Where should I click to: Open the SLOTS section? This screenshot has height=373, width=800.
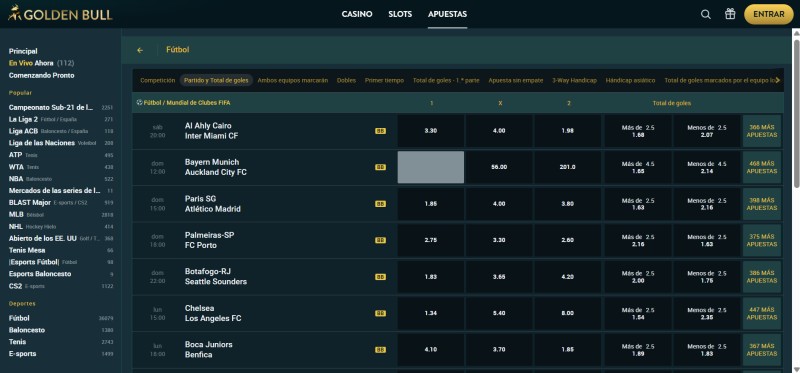[x=400, y=14]
